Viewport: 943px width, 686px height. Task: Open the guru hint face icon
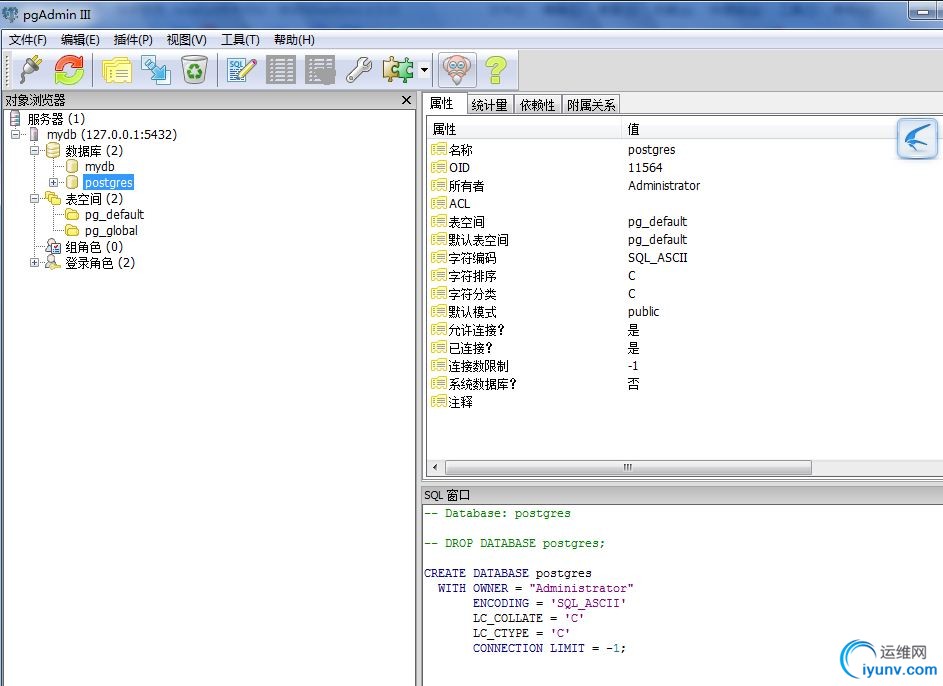point(458,69)
